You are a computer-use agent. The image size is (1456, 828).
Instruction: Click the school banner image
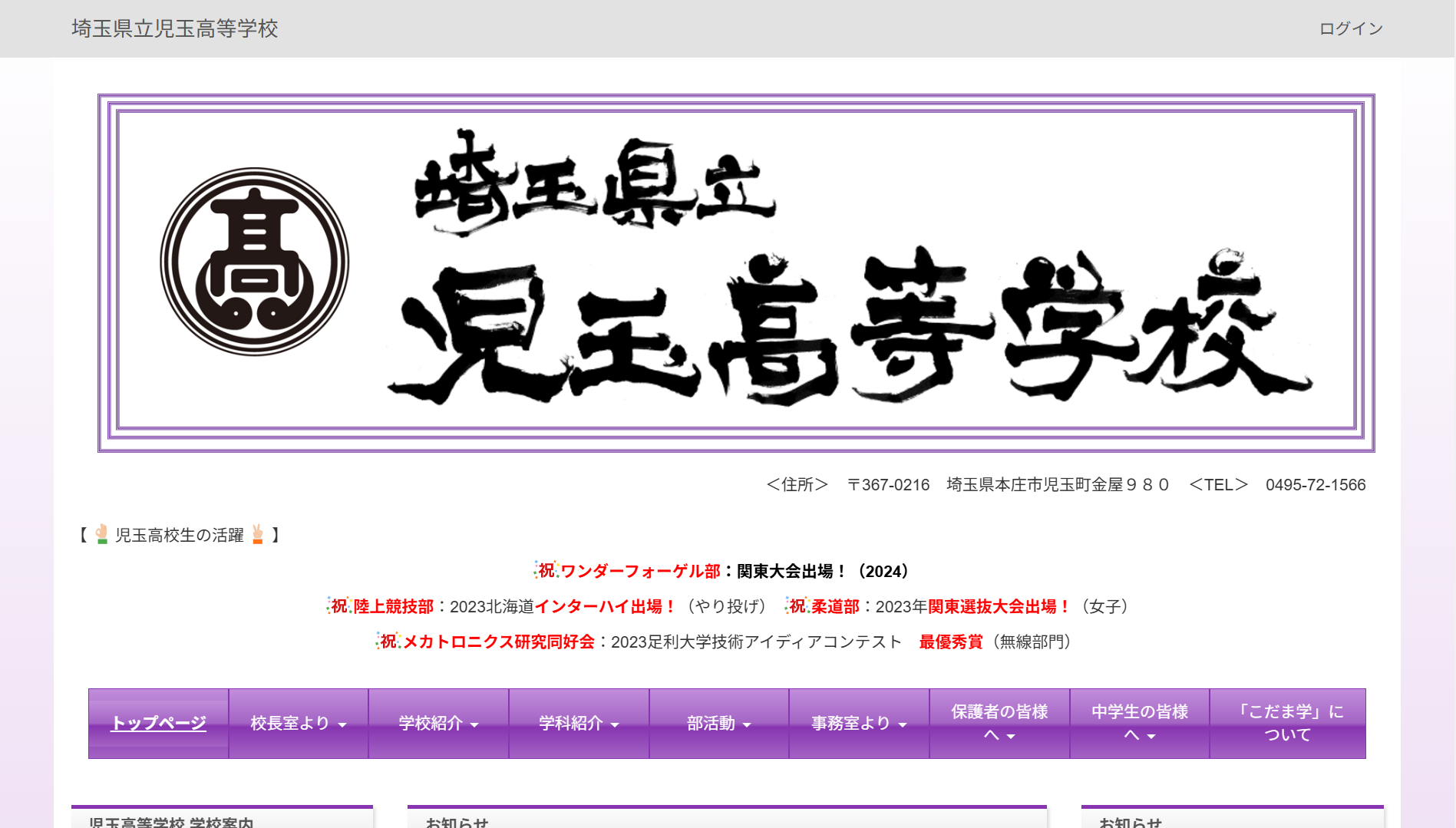click(736, 273)
